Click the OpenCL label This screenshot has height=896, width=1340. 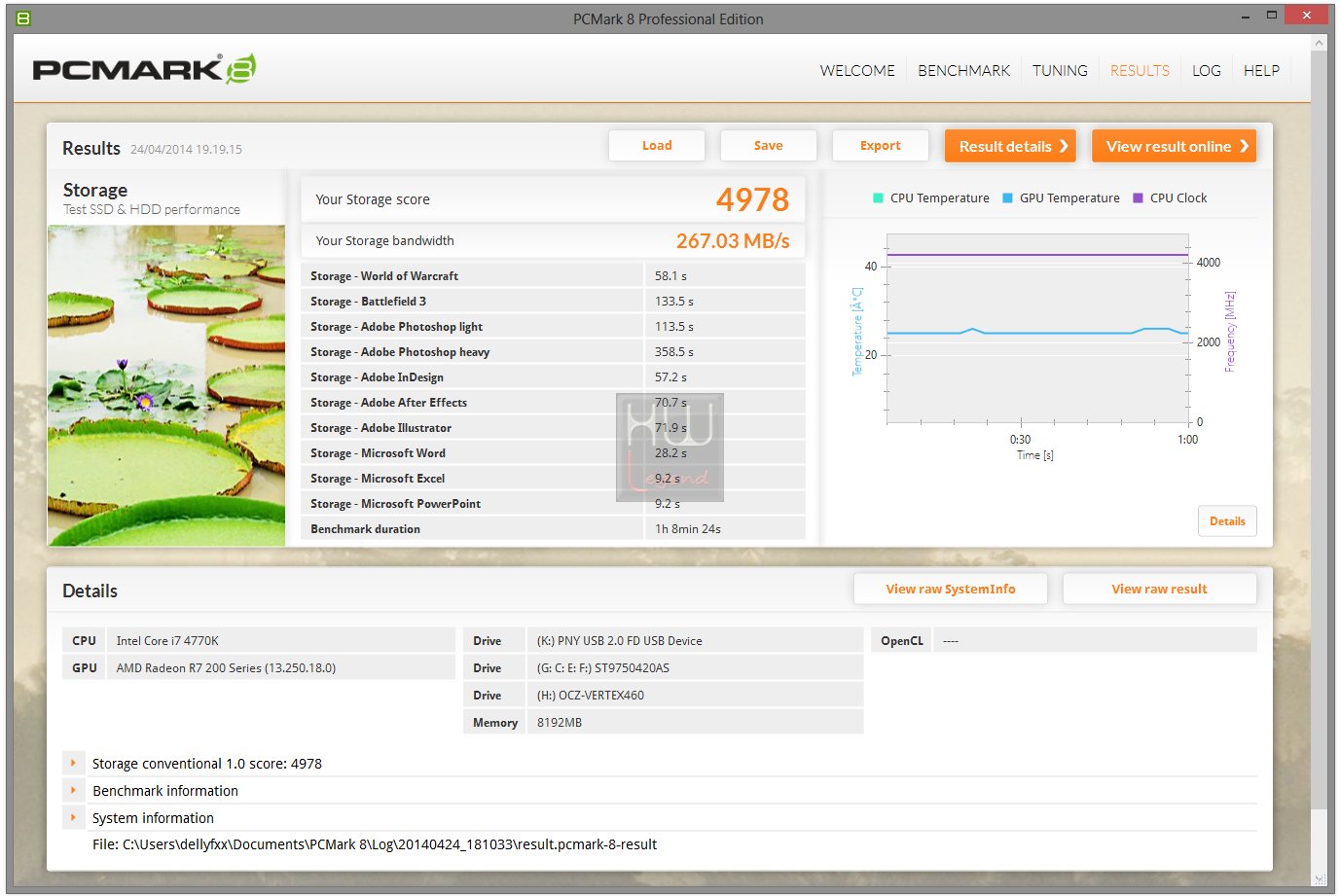coord(902,641)
